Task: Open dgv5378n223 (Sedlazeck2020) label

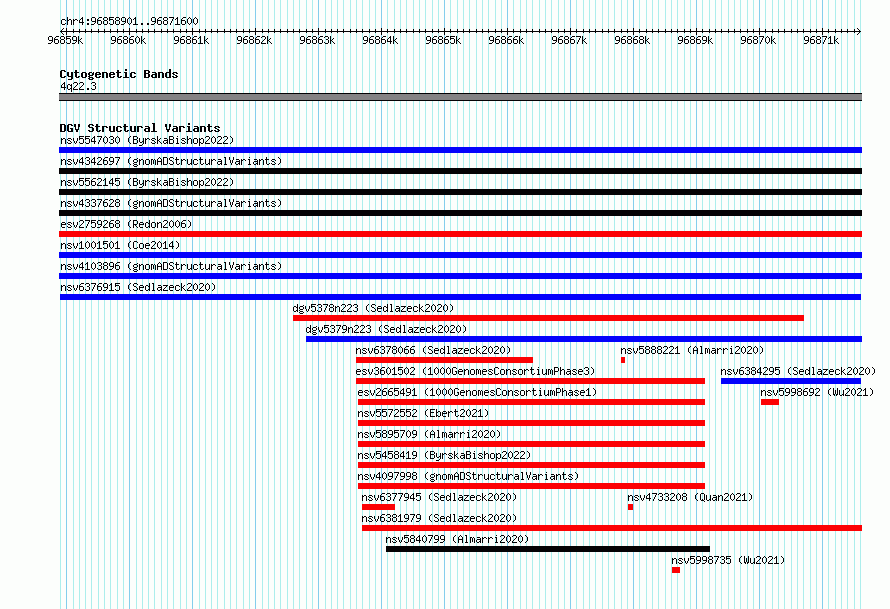Action: point(373,308)
